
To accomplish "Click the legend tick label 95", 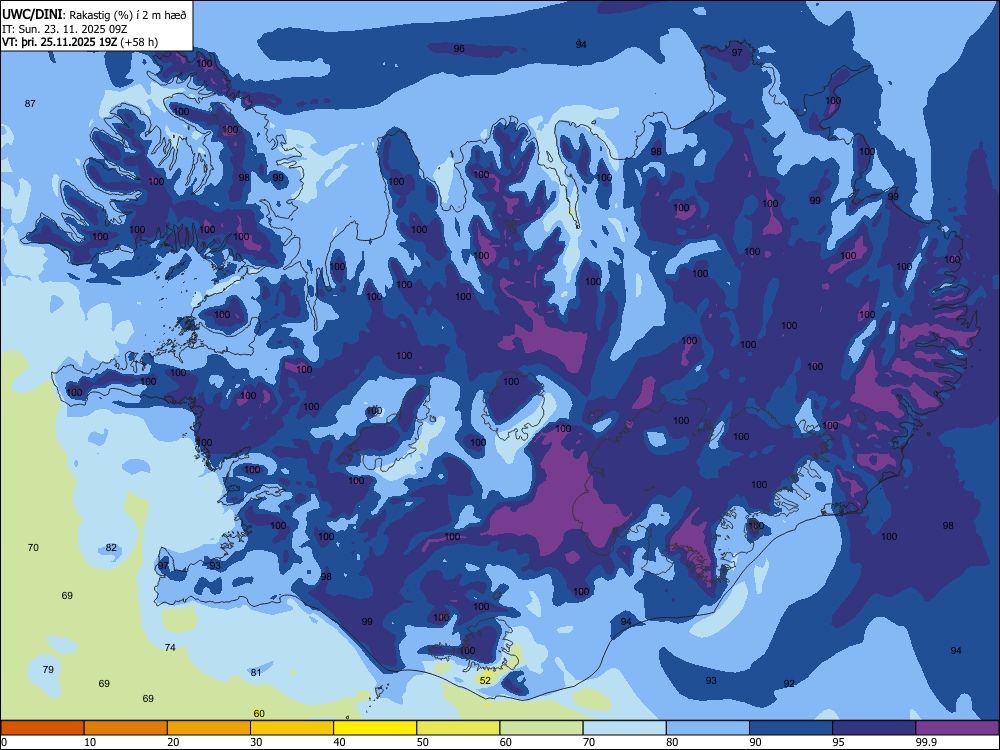I will pos(839,742).
